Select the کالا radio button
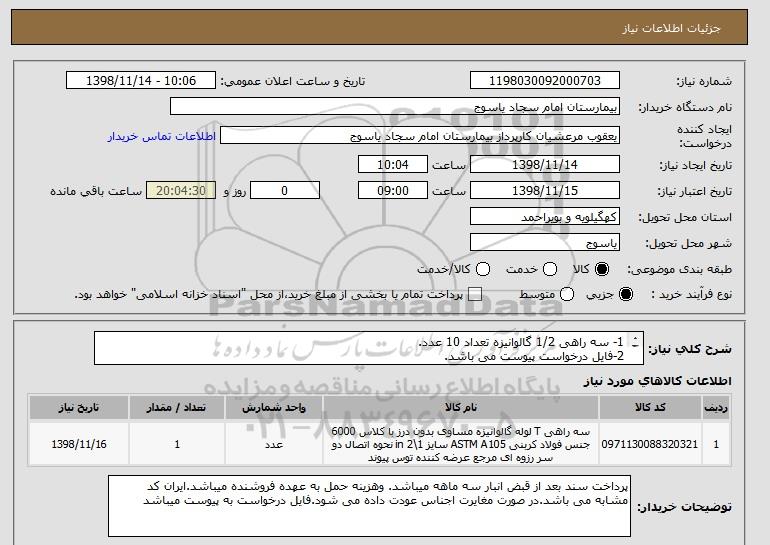The image size is (770, 545). 602,269
